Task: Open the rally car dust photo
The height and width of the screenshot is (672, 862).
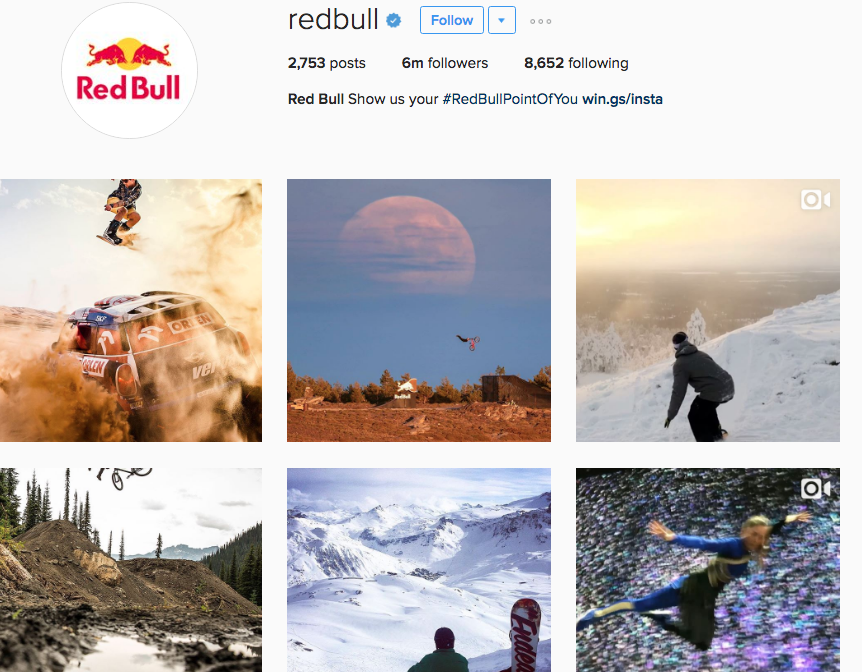Action: click(131, 310)
